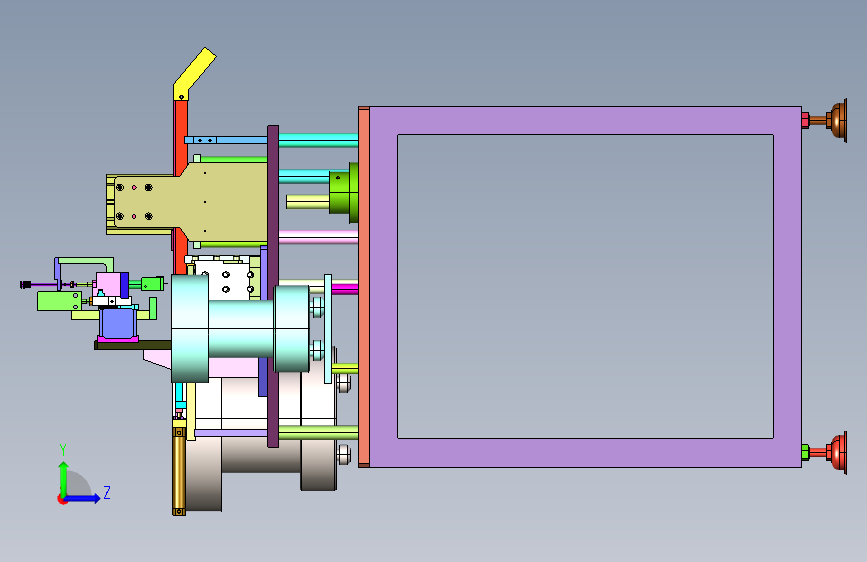Select the brown leveling foot at top right
Viewport: 867px width, 562px height.
pyautogui.click(x=836, y=120)
